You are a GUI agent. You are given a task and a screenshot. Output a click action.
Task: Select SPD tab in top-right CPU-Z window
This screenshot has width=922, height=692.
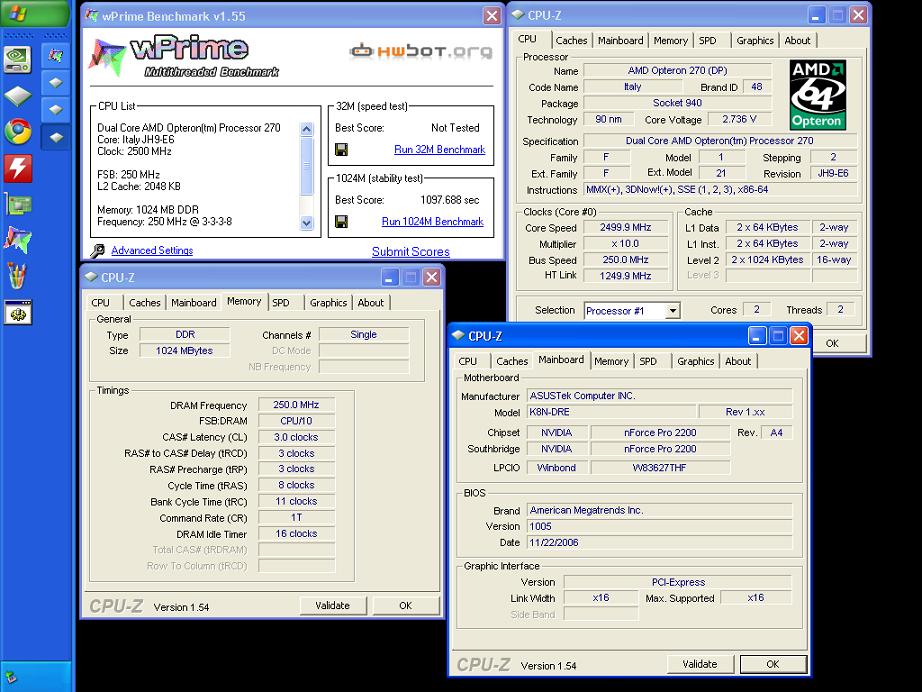(x=707, y=41)
